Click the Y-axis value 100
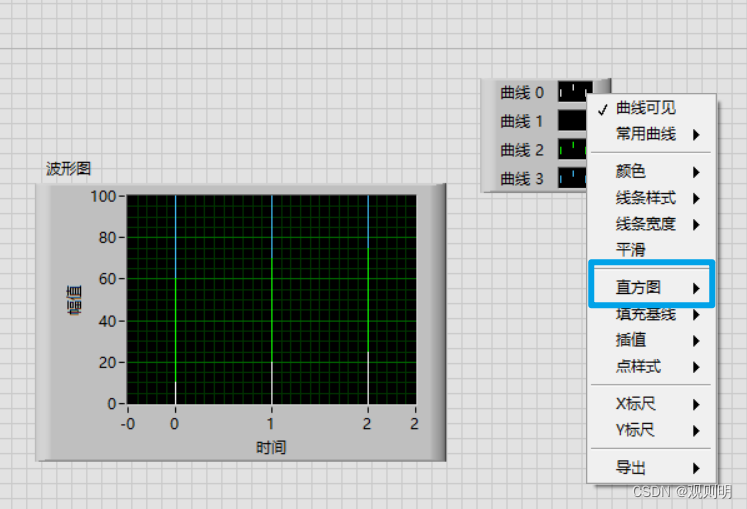 (x=103, y=196)
